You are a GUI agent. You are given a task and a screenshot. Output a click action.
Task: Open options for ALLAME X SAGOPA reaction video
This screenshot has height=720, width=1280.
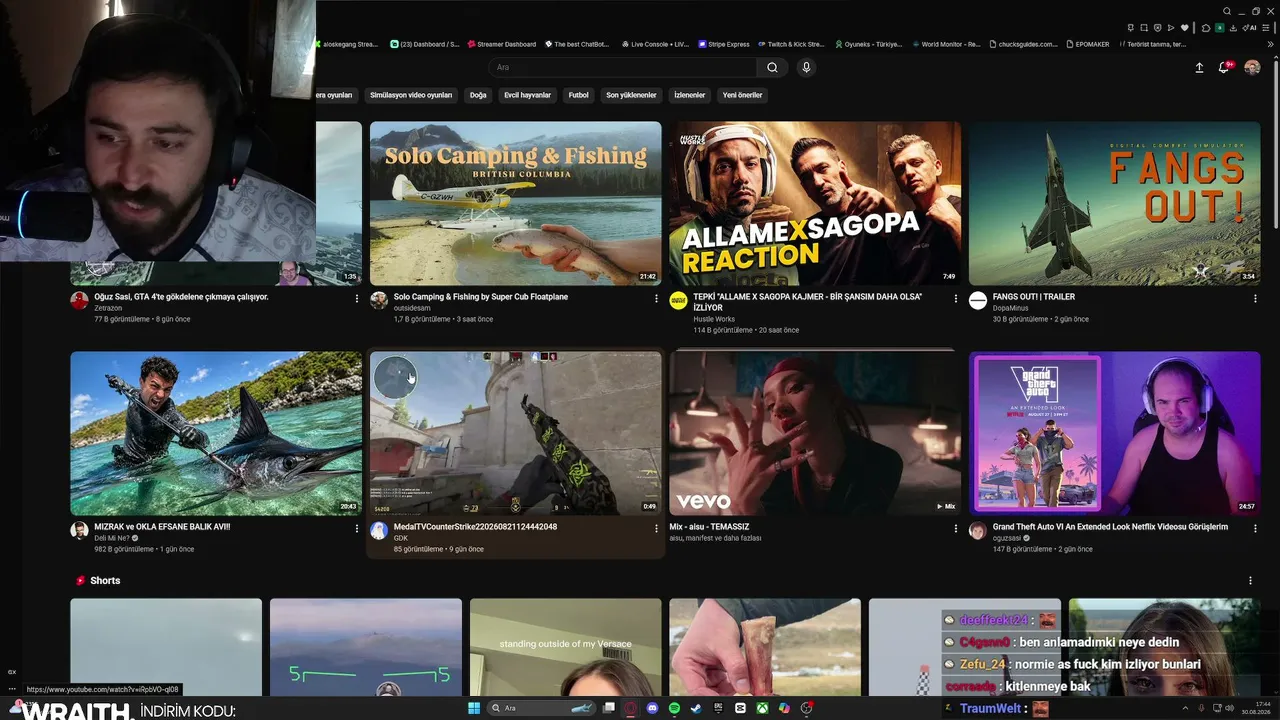tap(956, 298)
